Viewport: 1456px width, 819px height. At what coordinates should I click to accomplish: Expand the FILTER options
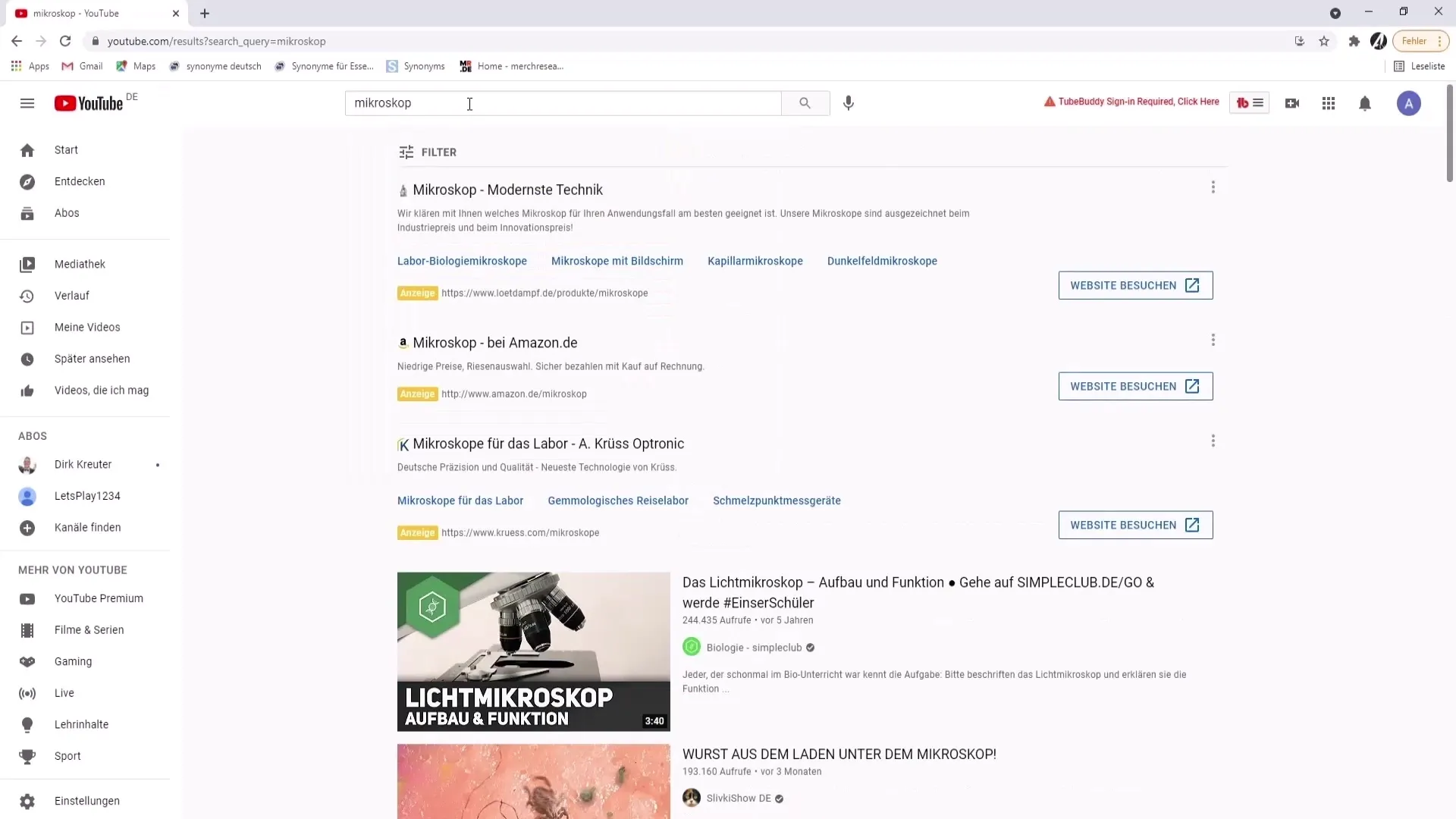[428, 152]
